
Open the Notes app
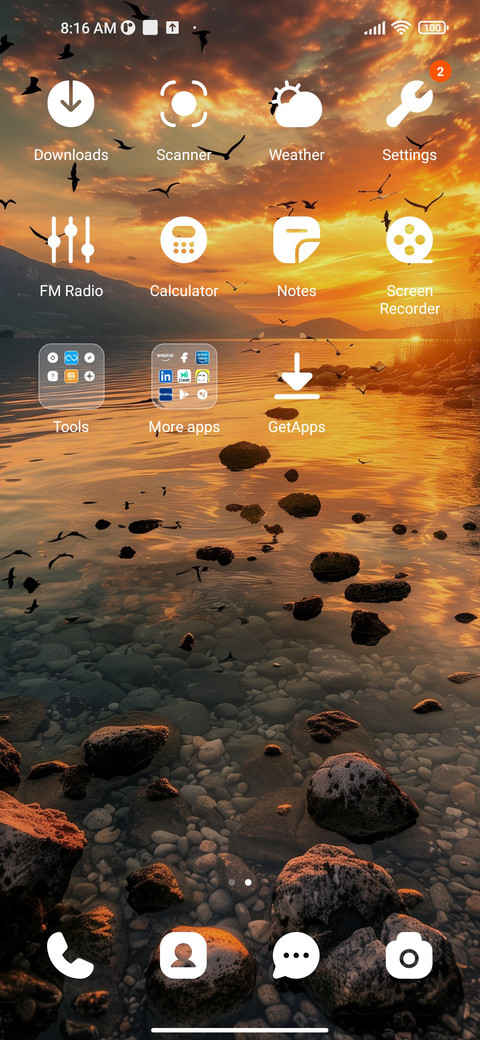pos(296,239)
